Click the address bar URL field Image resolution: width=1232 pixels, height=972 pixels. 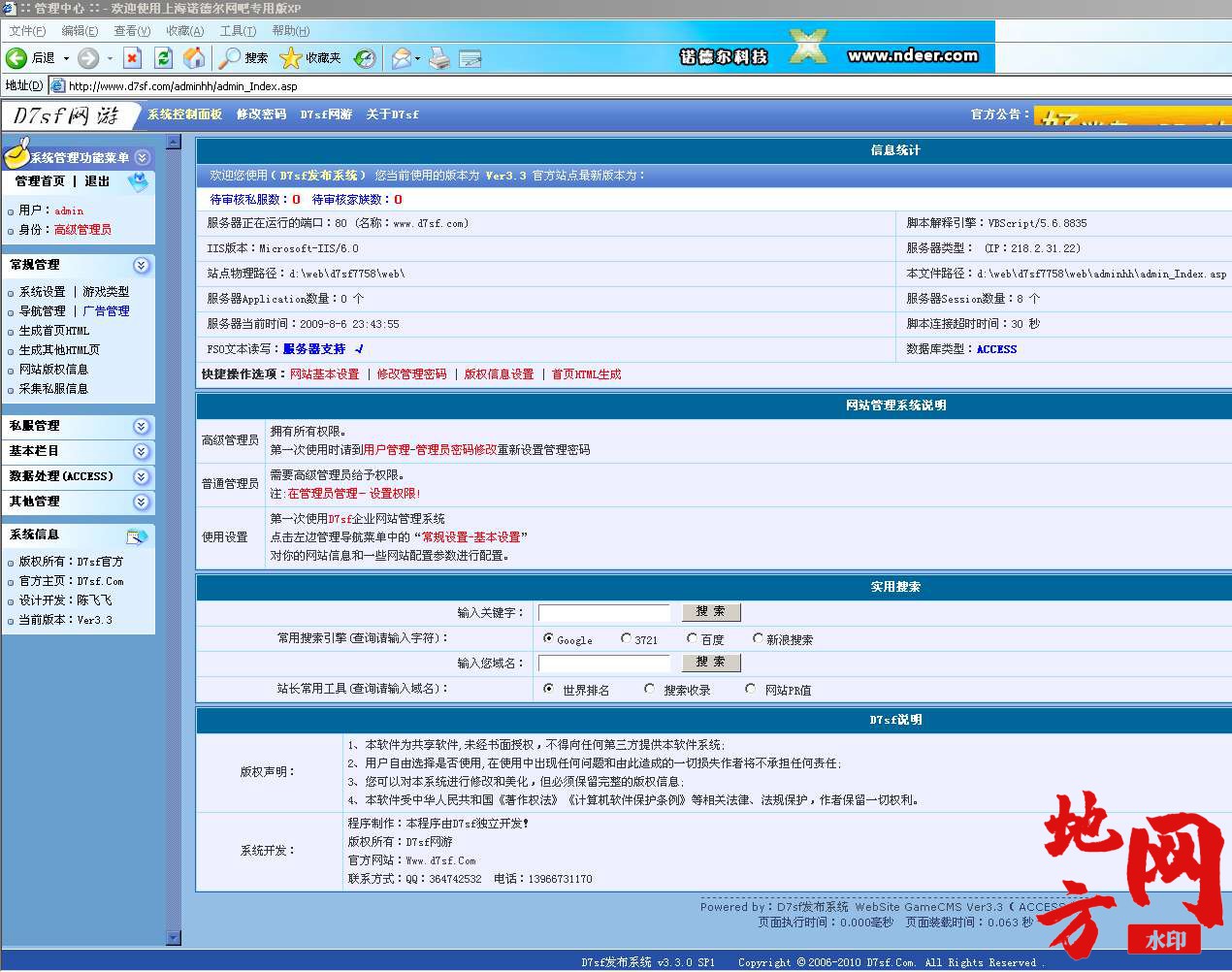(640, 85)
